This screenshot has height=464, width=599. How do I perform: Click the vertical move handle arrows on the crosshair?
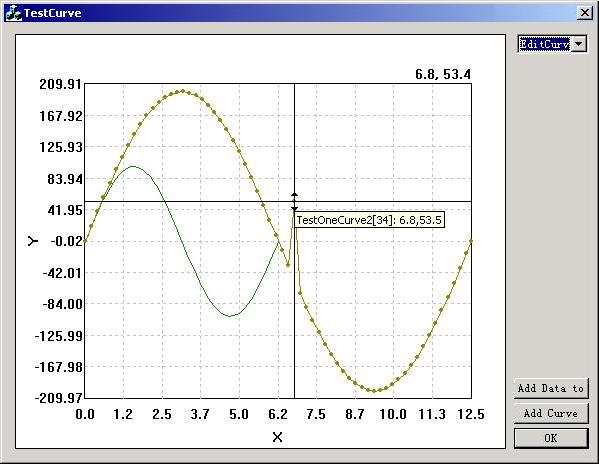(x=295, y=202)
